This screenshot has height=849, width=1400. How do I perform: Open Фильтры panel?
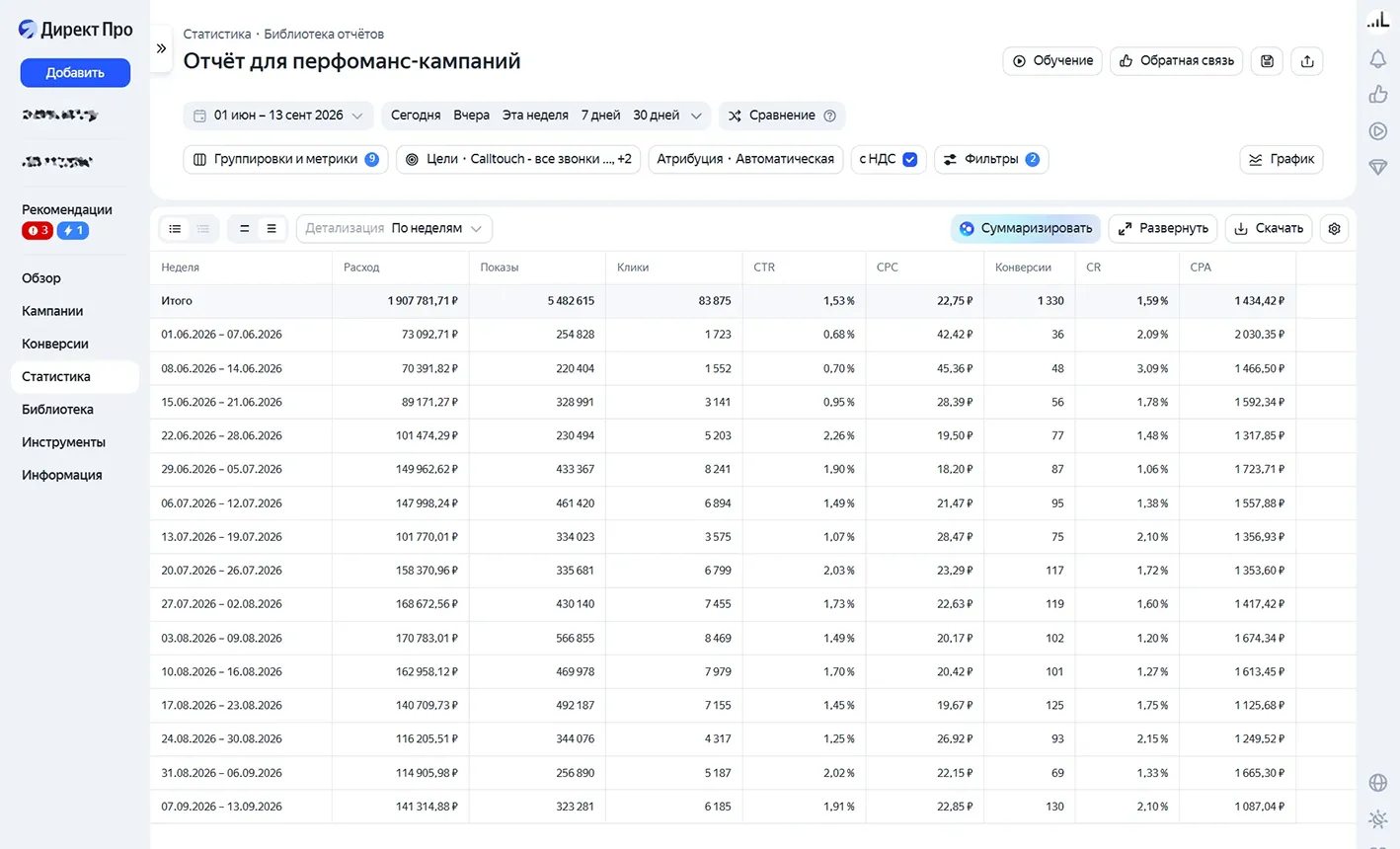(x=991, y=159)
